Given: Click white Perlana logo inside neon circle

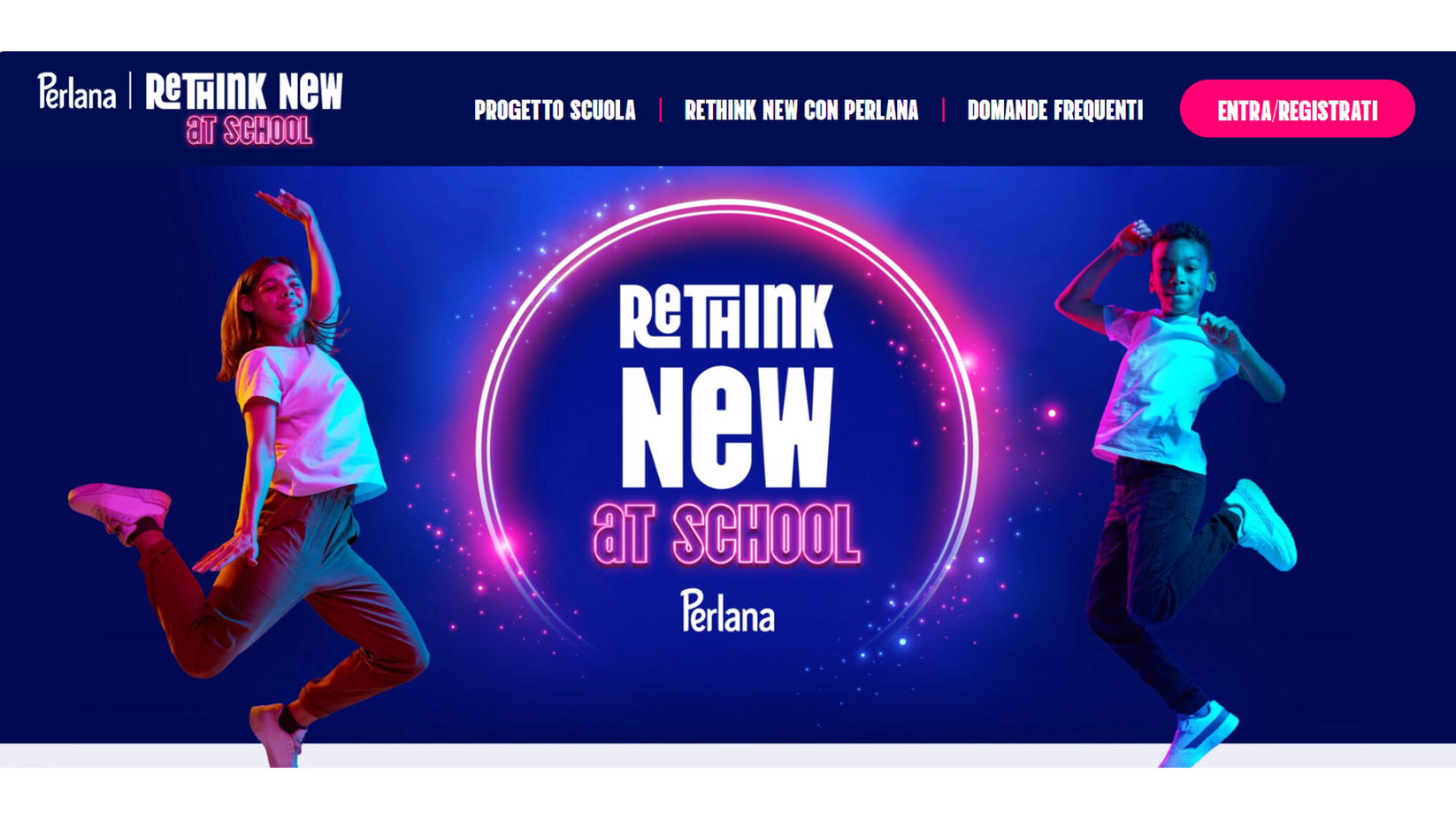Looking at the screenshot, I should tap(727, 611).
